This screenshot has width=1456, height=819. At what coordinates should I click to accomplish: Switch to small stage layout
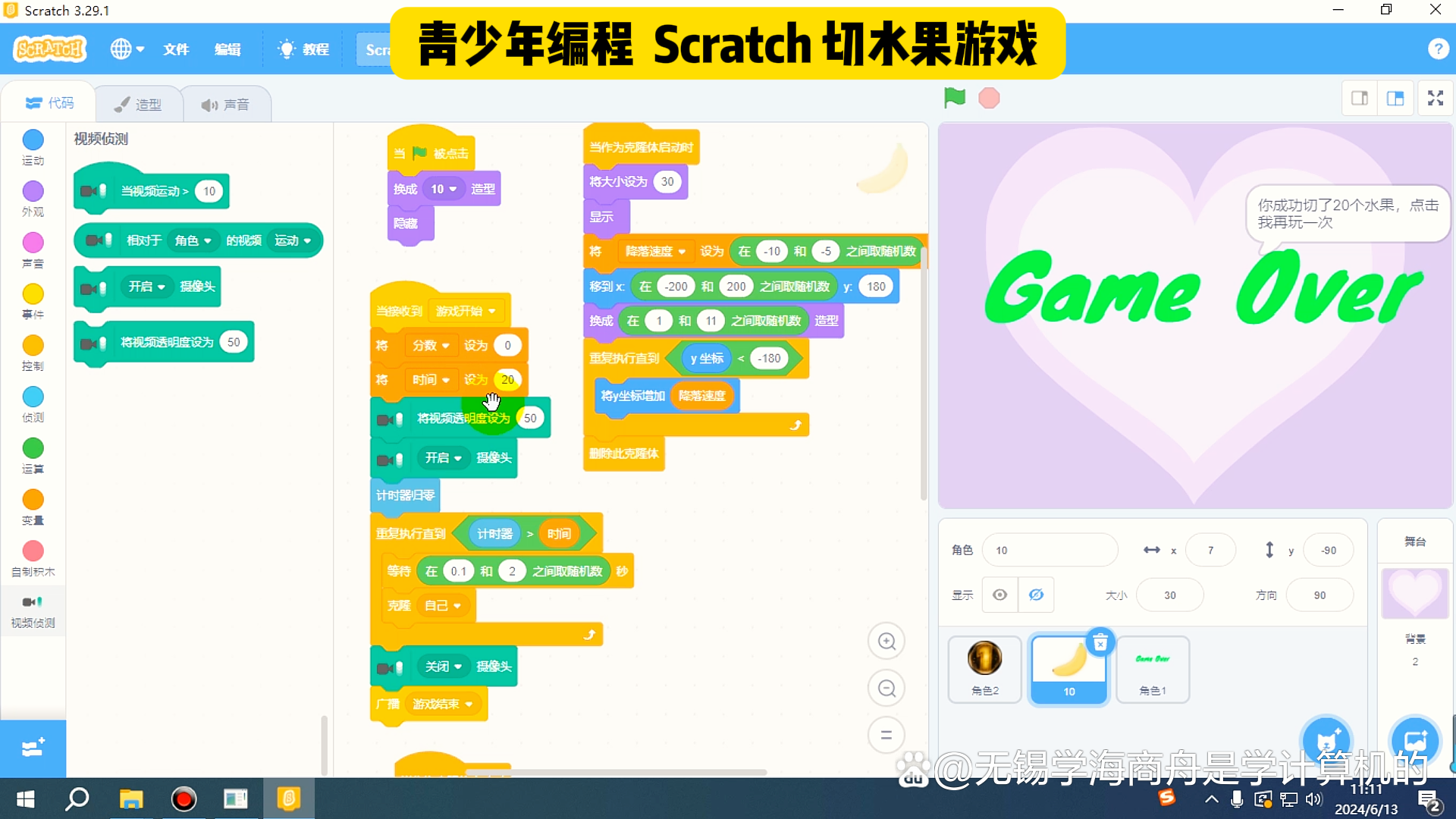pyautogui.click(x=1360, y=98)
